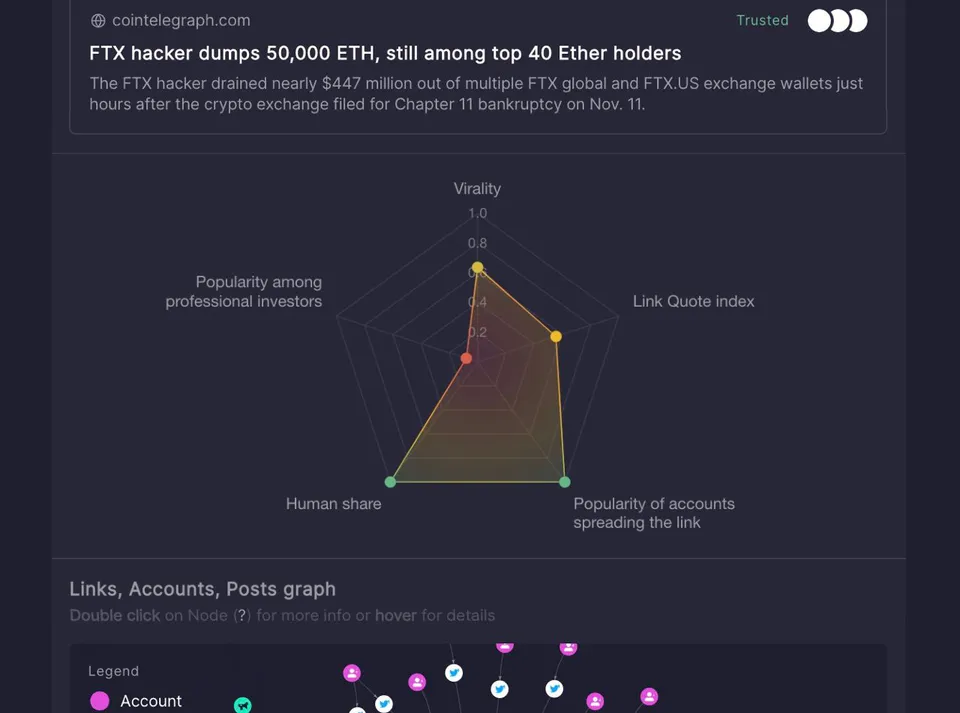This screenshot has width=960, height=713.
Task: Open the cointelegraph.com source link
Action: [181, 21]
